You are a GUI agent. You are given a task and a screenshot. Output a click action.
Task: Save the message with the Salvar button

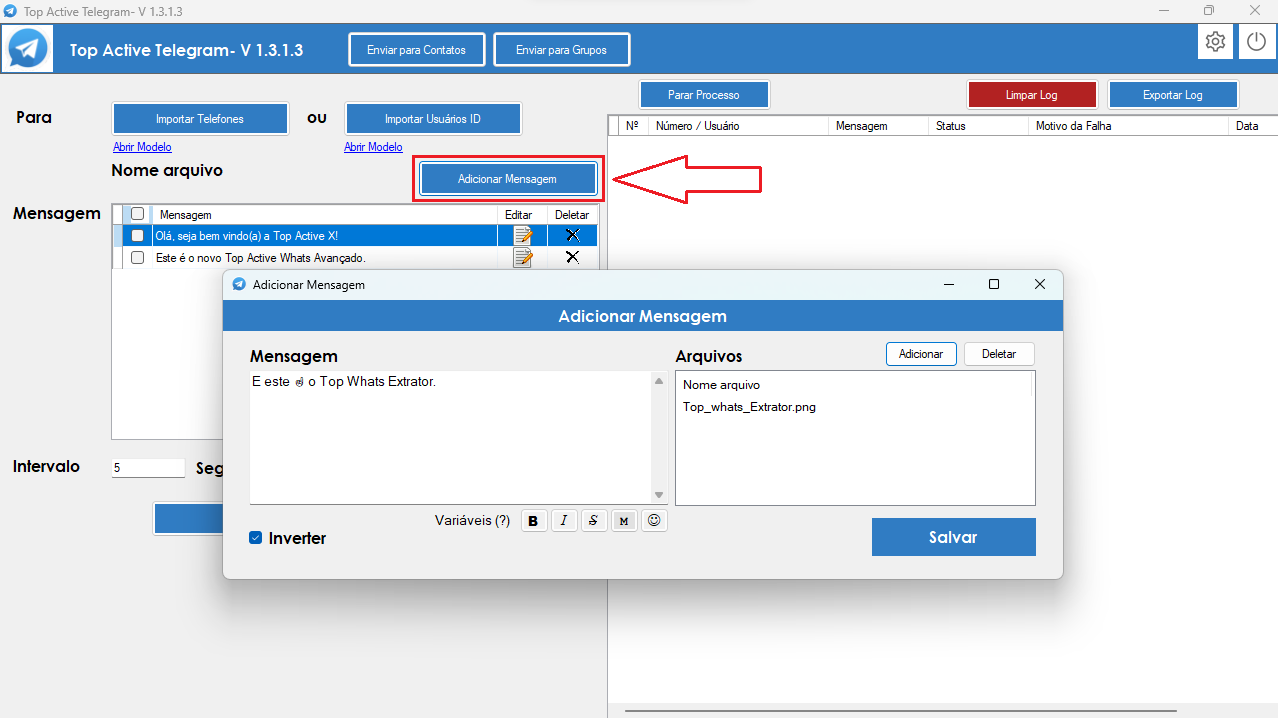[x=953, y=537]
